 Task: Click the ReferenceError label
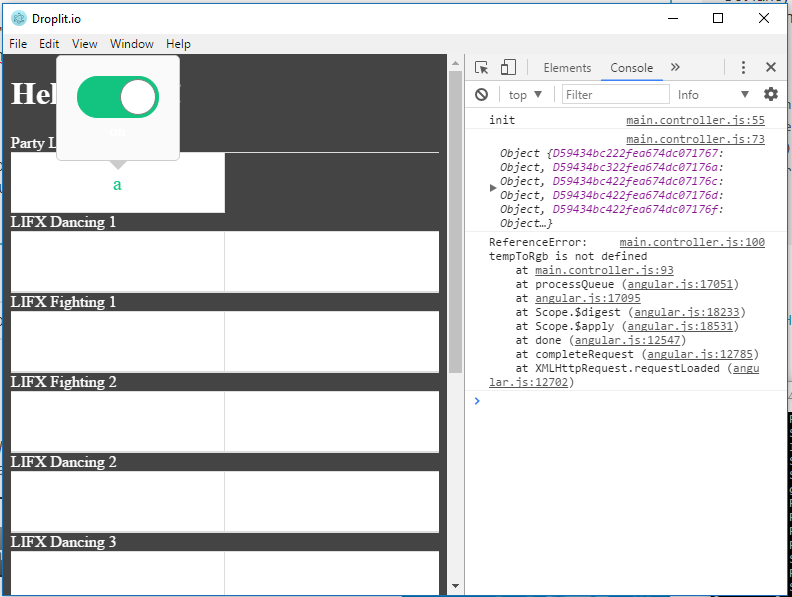(538, 242)
